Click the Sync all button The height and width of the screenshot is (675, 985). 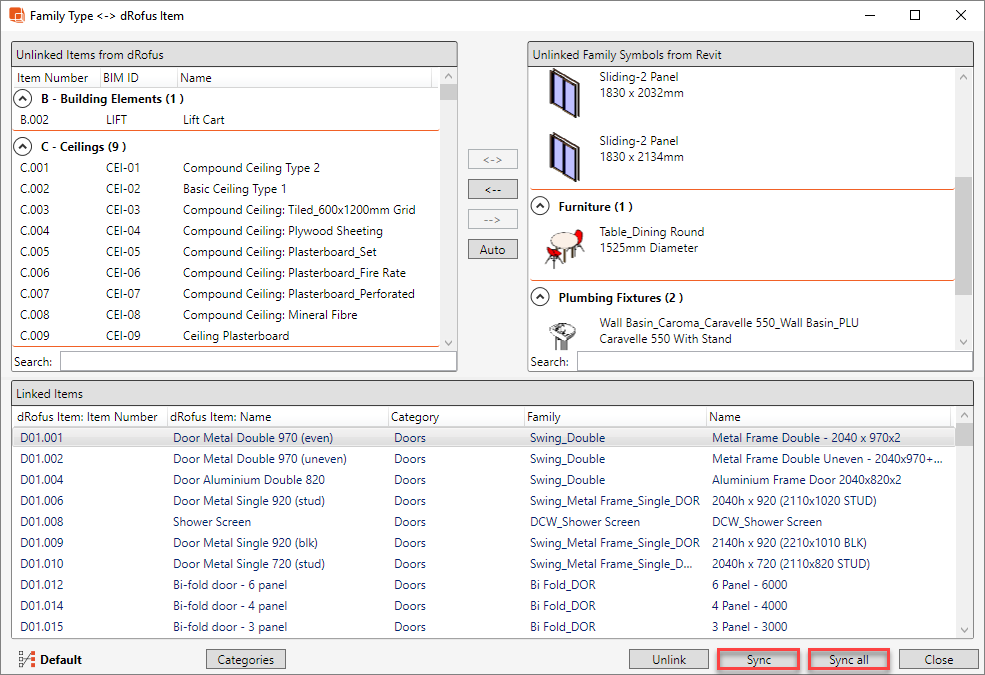pos(848,659)
